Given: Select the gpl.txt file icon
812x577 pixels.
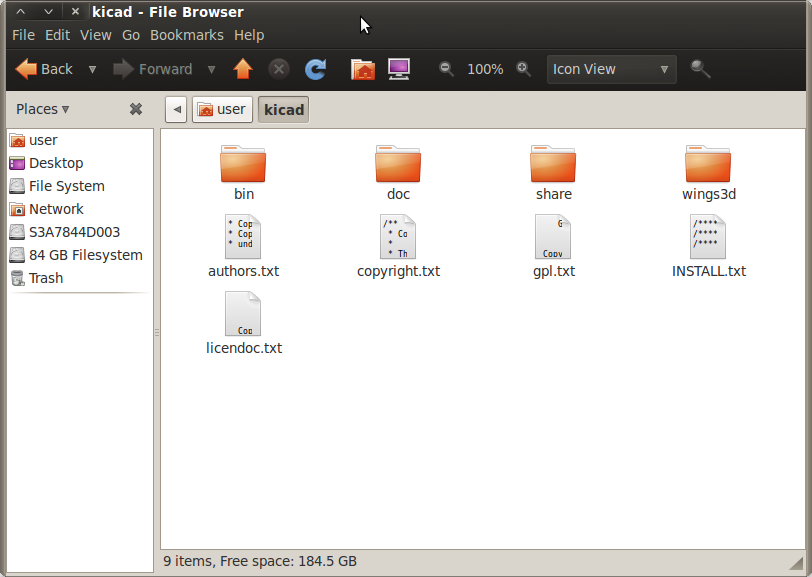Looking at the screenshot, I should coord(553,237).
